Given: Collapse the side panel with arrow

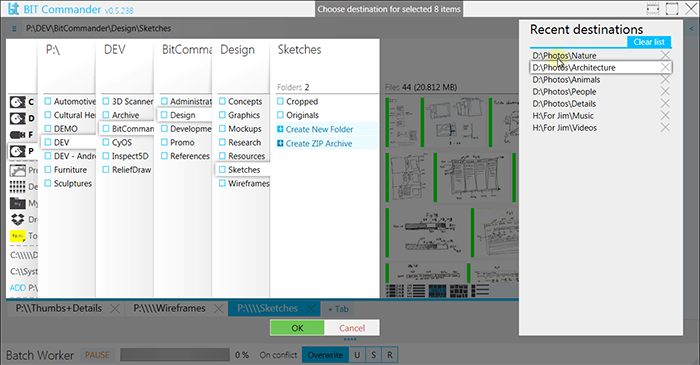Looking at the screenshot, I should coord(691,29).
